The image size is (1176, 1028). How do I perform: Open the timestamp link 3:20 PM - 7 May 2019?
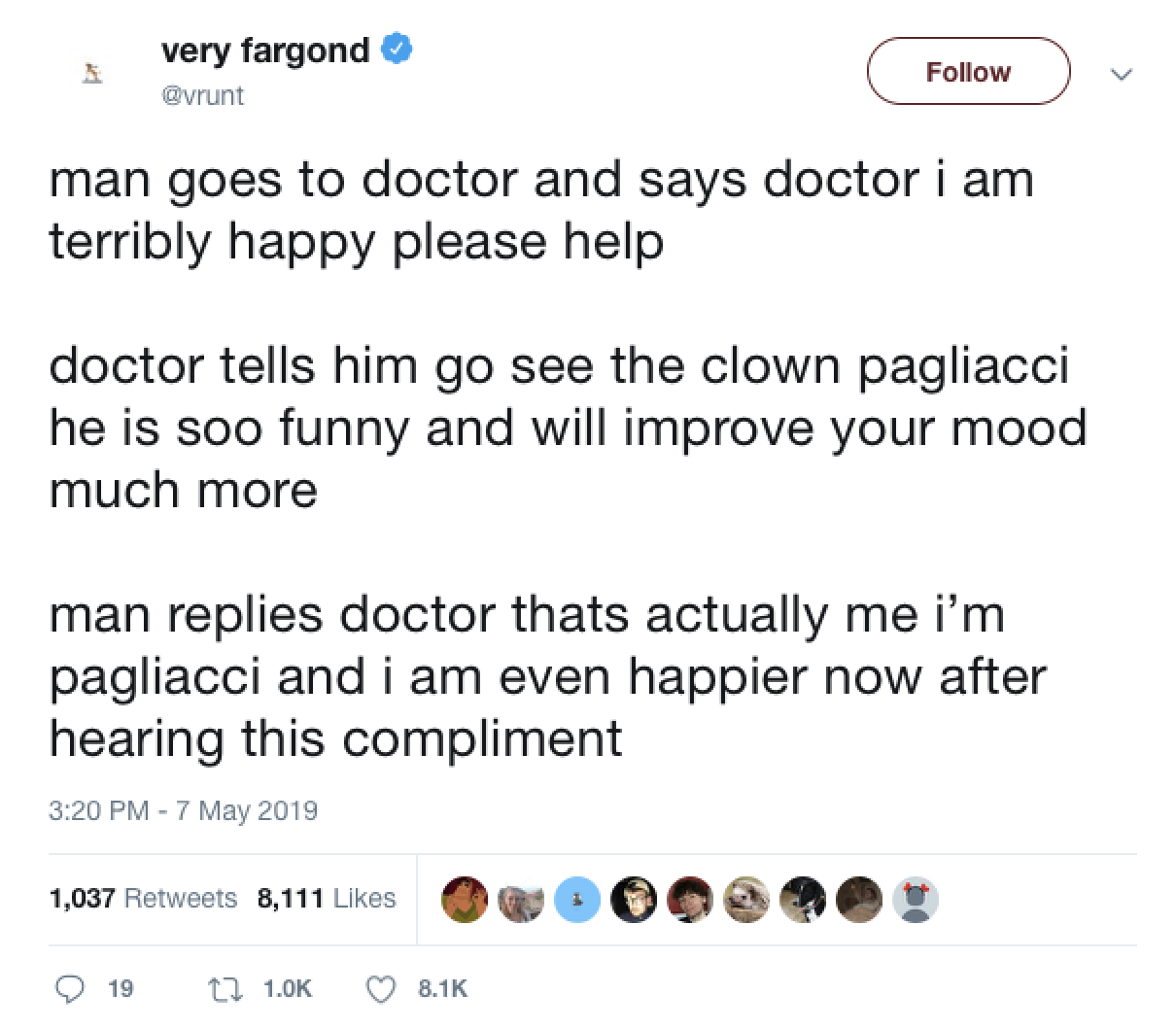point(185,809)
